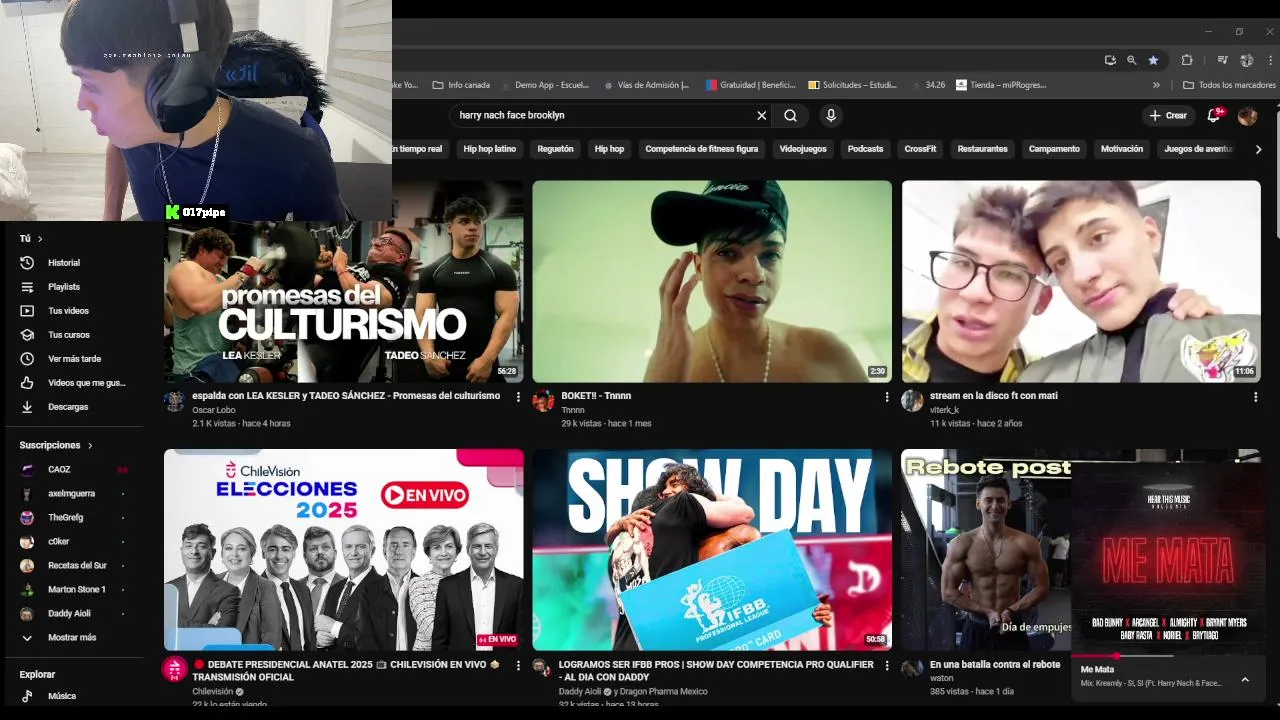The width and height of the screenshot is (1280, 720).
Task: Select the Campamento chip
Action: pyautogui.click(x=1054, y=149)
